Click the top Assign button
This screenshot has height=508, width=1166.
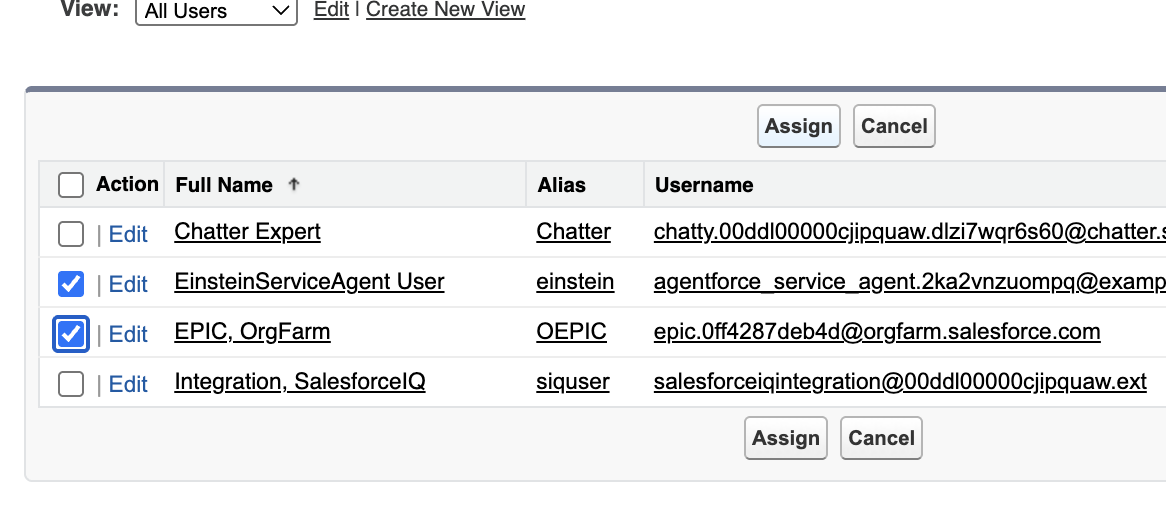point(798,126)
